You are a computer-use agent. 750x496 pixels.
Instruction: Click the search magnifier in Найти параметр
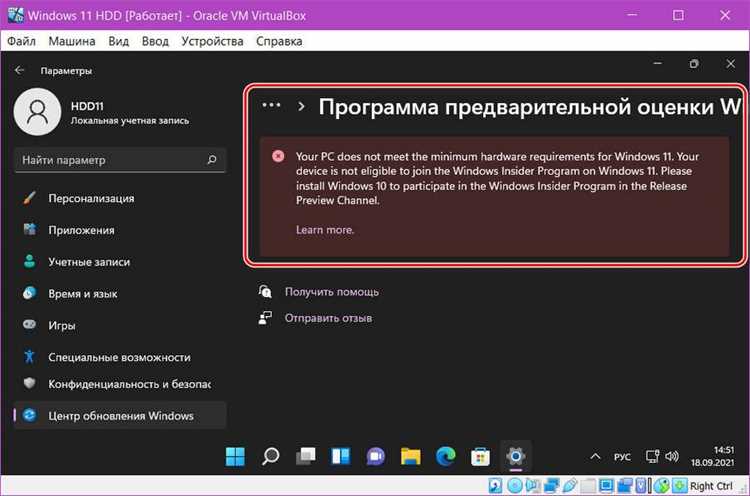(212, 160)
